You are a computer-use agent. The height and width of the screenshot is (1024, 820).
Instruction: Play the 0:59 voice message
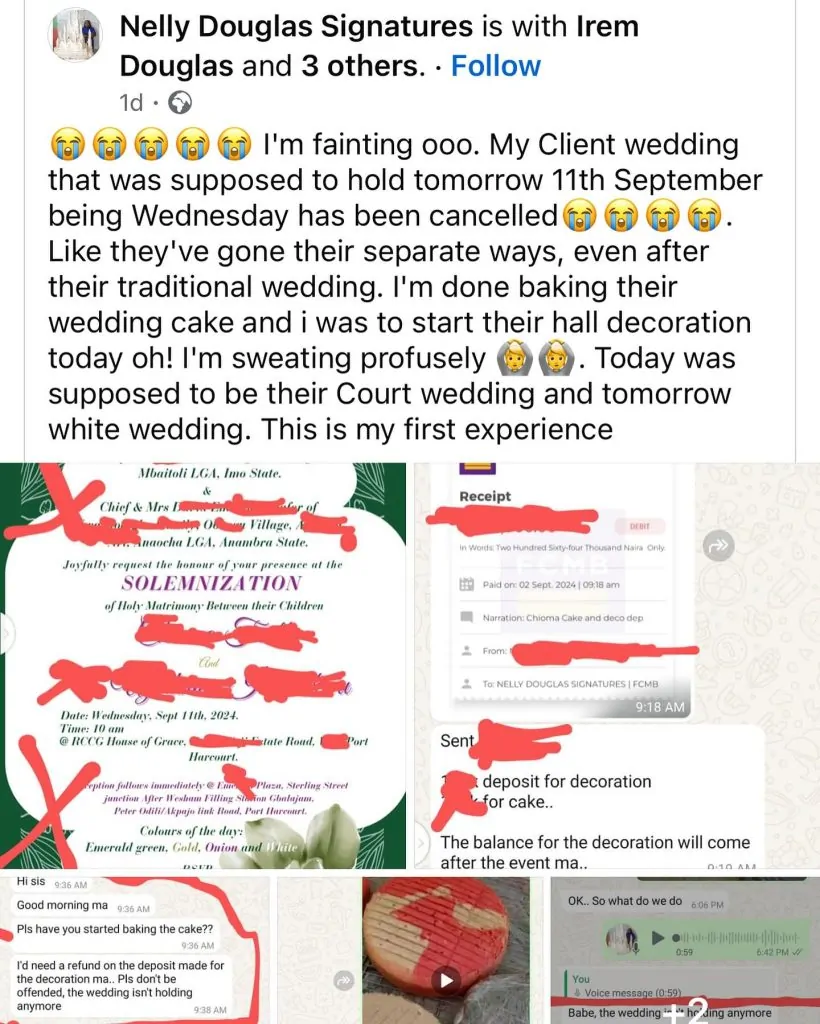coord(657,938)
